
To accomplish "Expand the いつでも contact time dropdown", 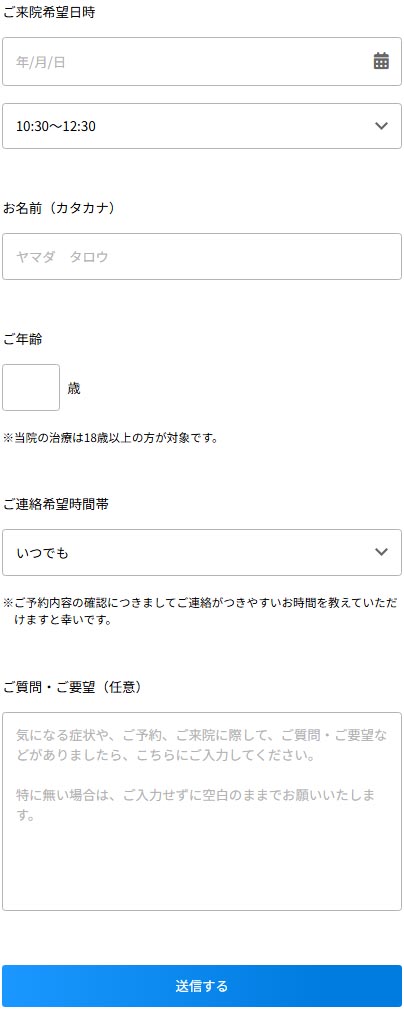I will point(202,552).
